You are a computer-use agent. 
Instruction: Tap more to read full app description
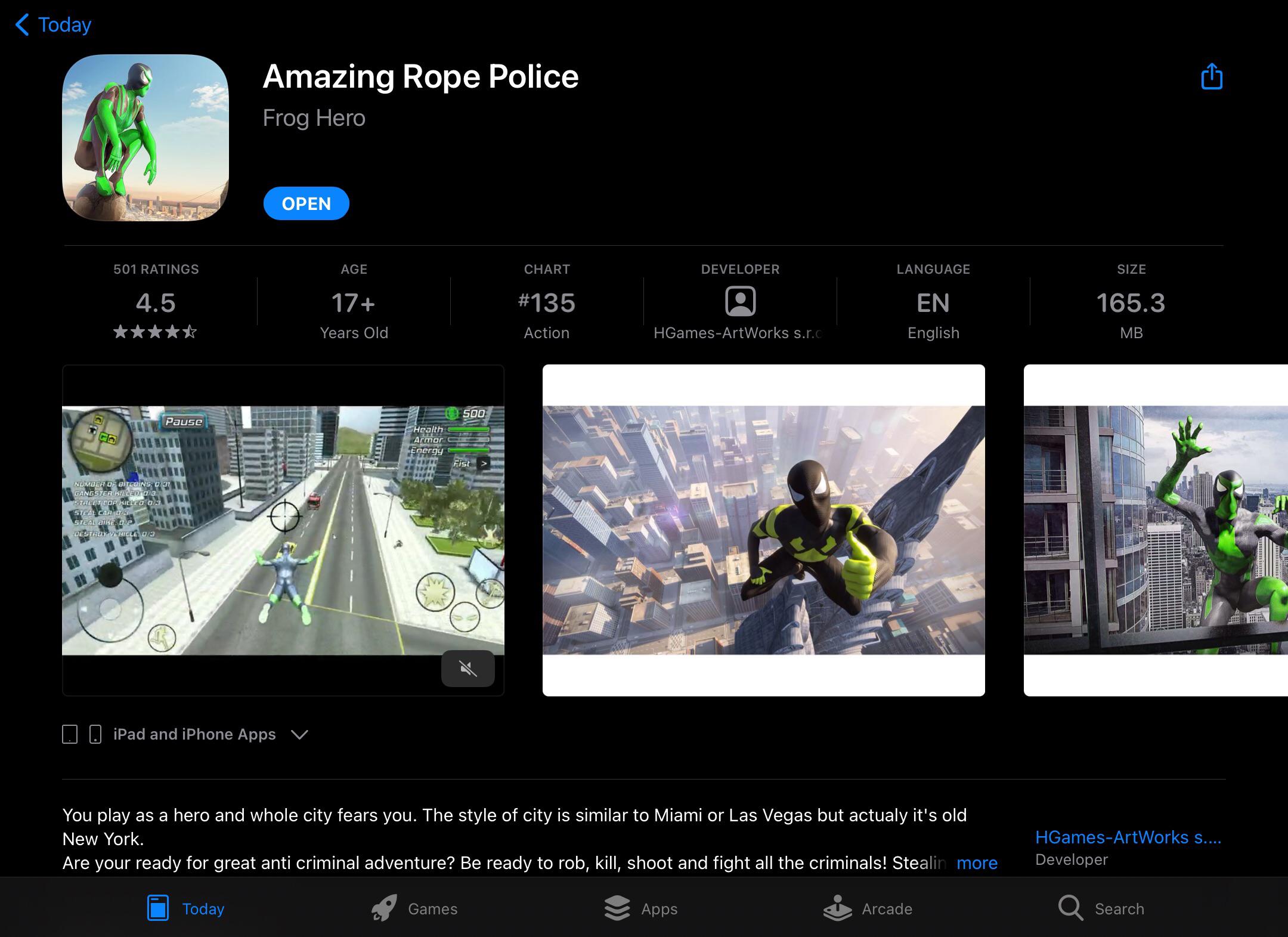click(976, 863)
